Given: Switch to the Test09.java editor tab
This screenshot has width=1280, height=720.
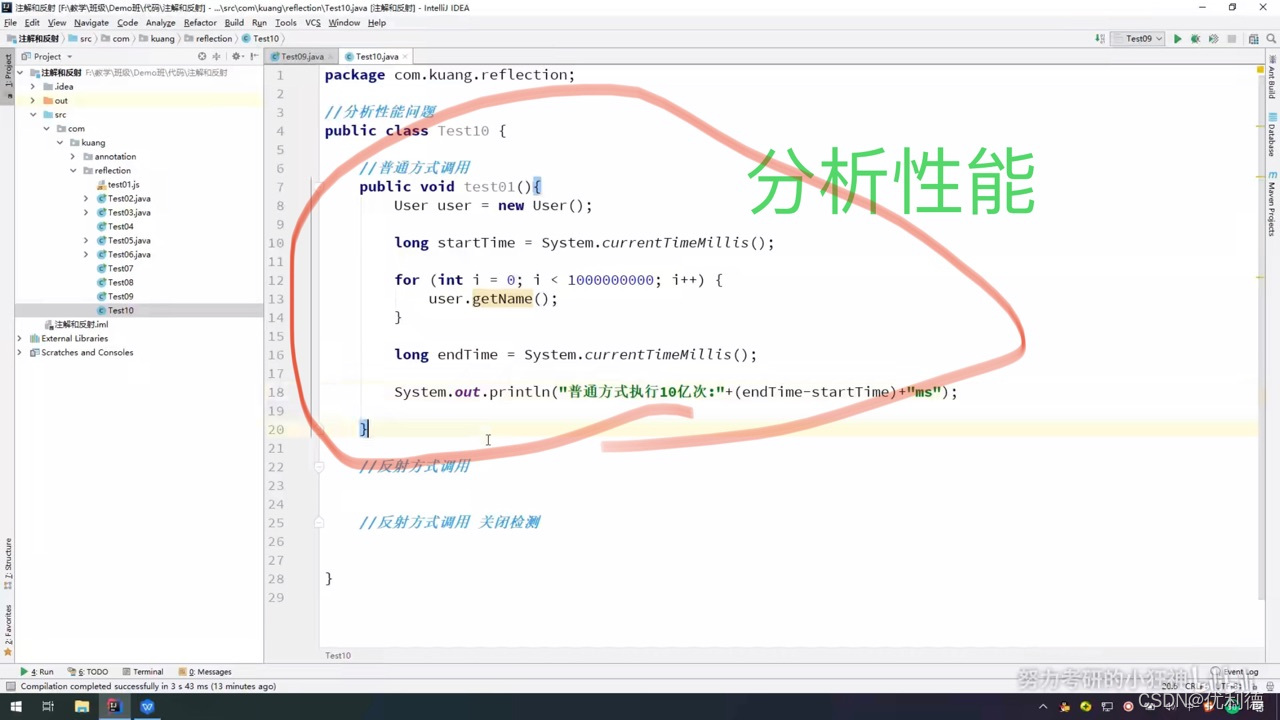Looking at the screenshot, I should click(301, 56).
